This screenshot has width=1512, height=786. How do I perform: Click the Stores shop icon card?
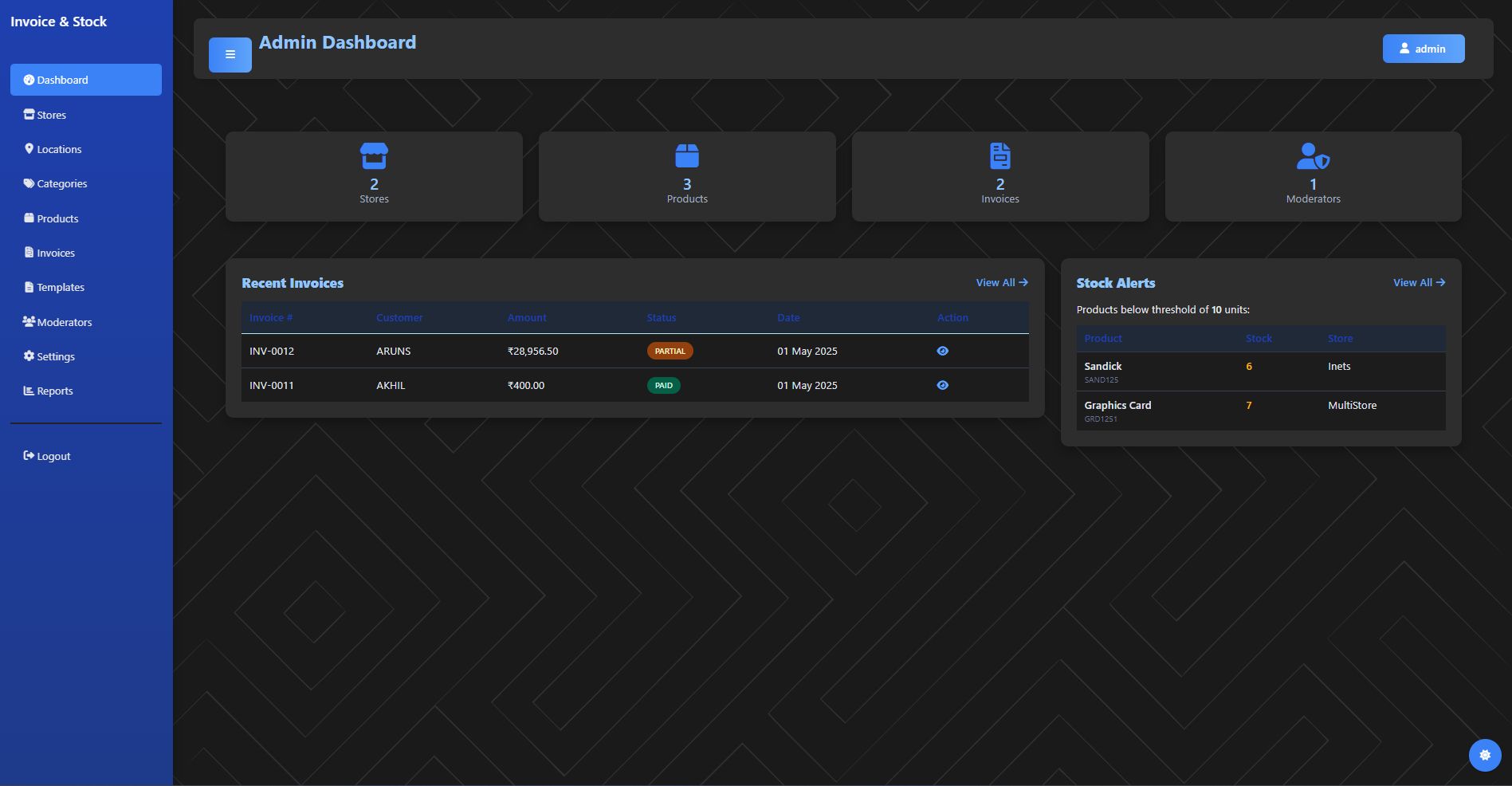tap(374, 156)
